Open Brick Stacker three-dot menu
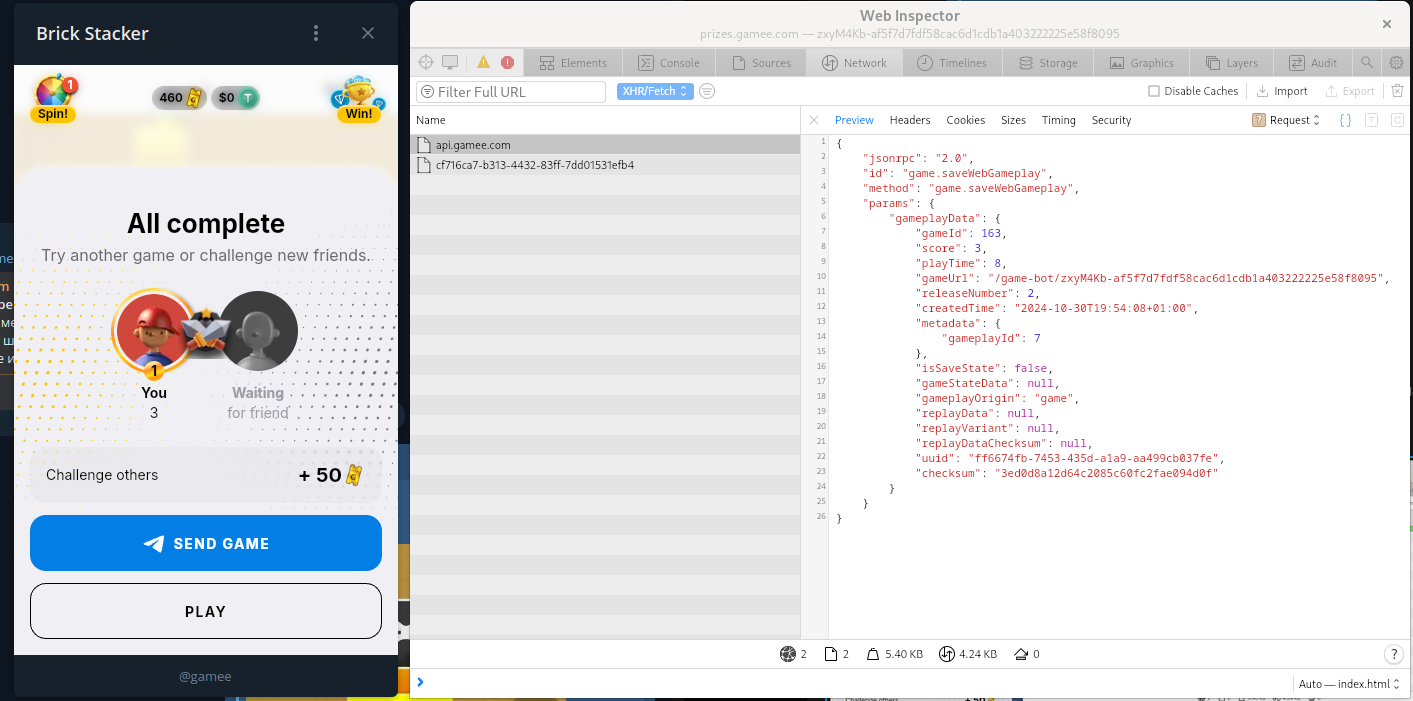Image resolution: width=1413 pixels, height=701 pixels. (x=316, y=33)
